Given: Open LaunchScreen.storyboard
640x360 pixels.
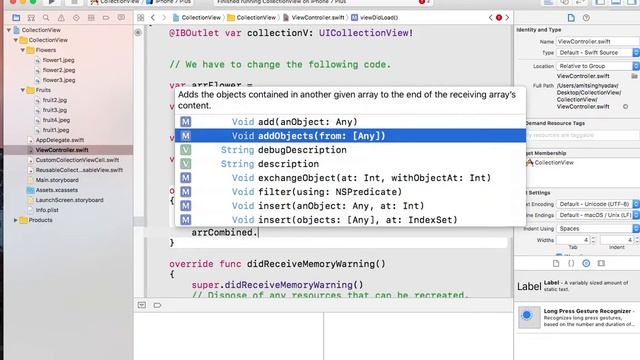Looking at the screenshot, I should 69,200.
